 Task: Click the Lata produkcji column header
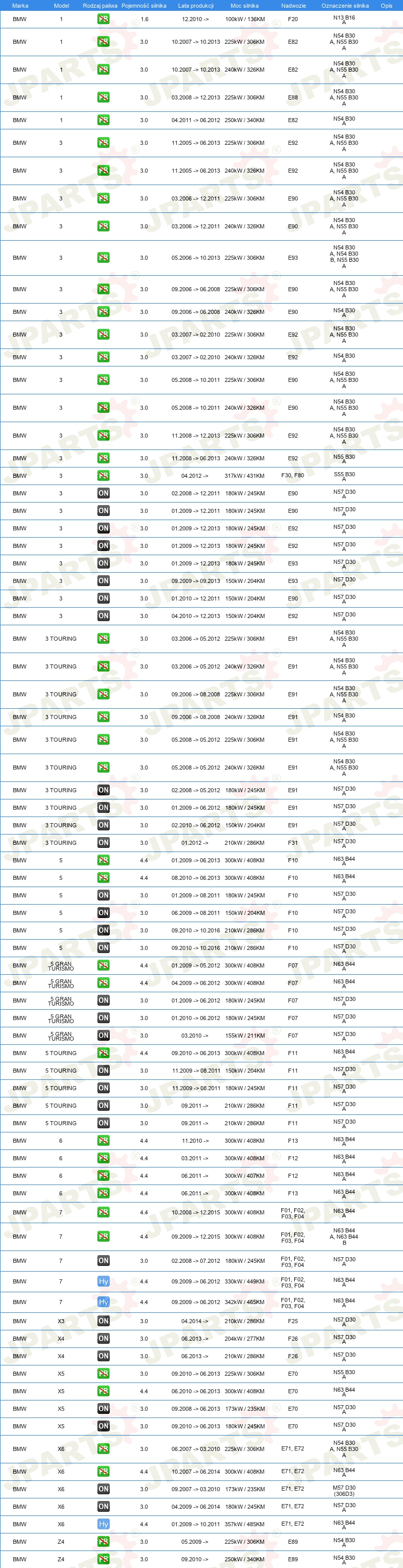(x=195, y=6)
